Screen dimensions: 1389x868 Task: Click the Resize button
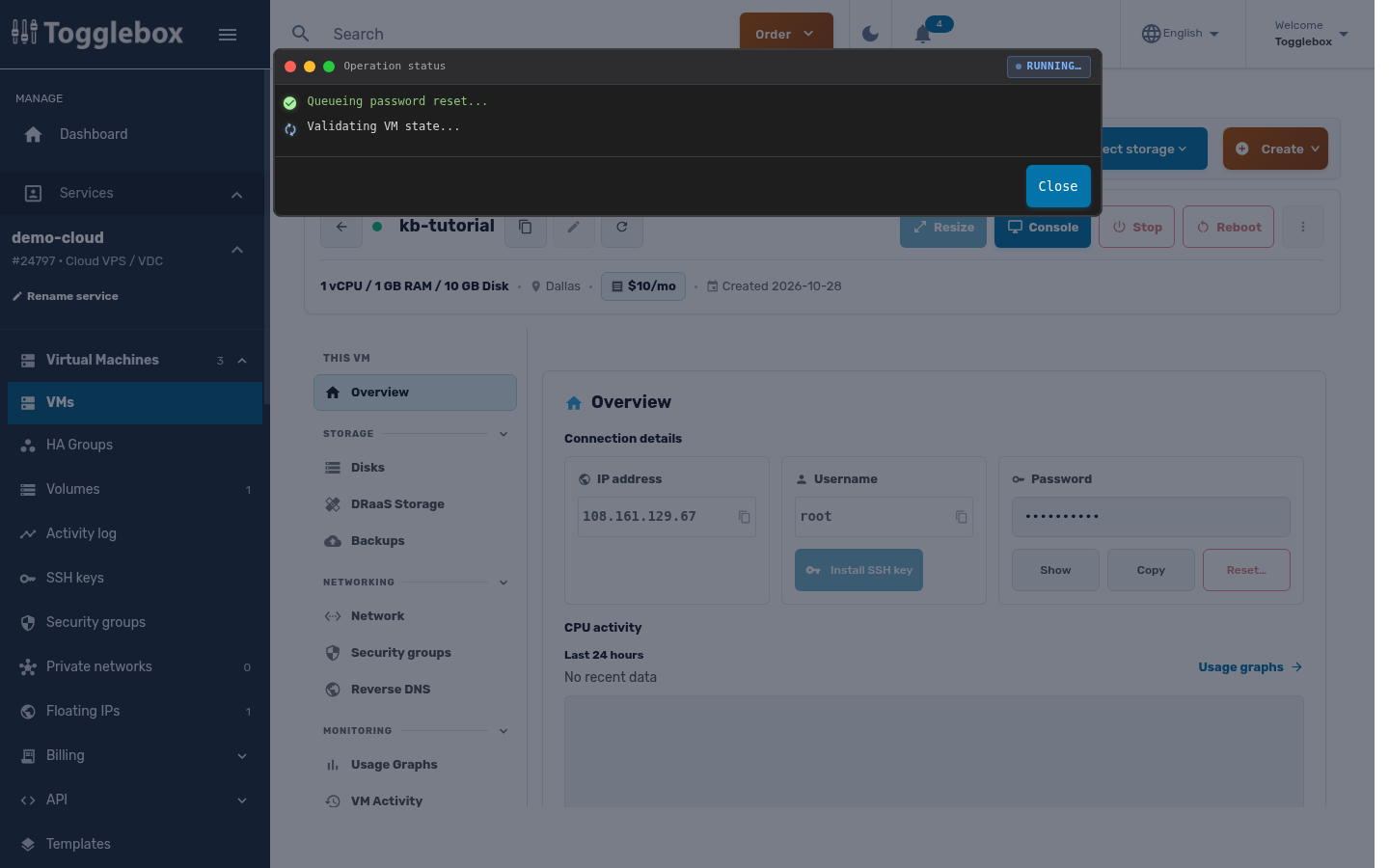coord(943,228)
